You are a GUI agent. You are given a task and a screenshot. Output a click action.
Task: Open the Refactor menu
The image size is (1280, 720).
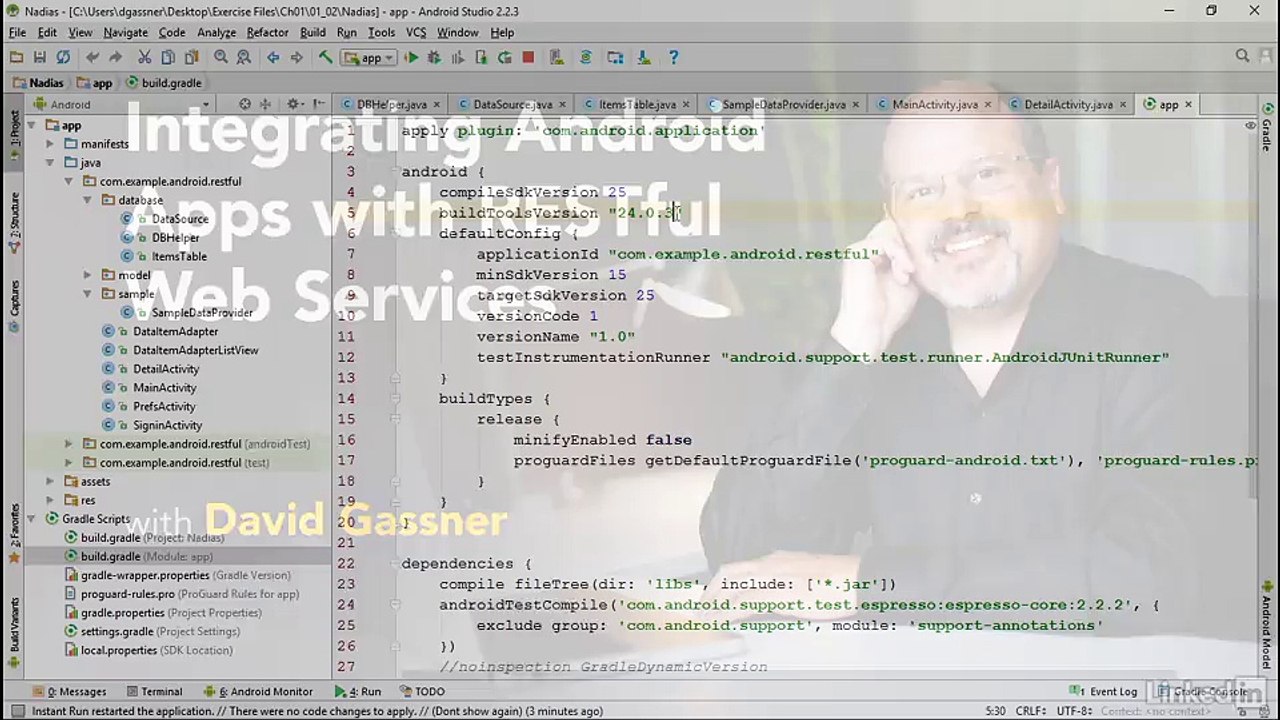point(267,32)
